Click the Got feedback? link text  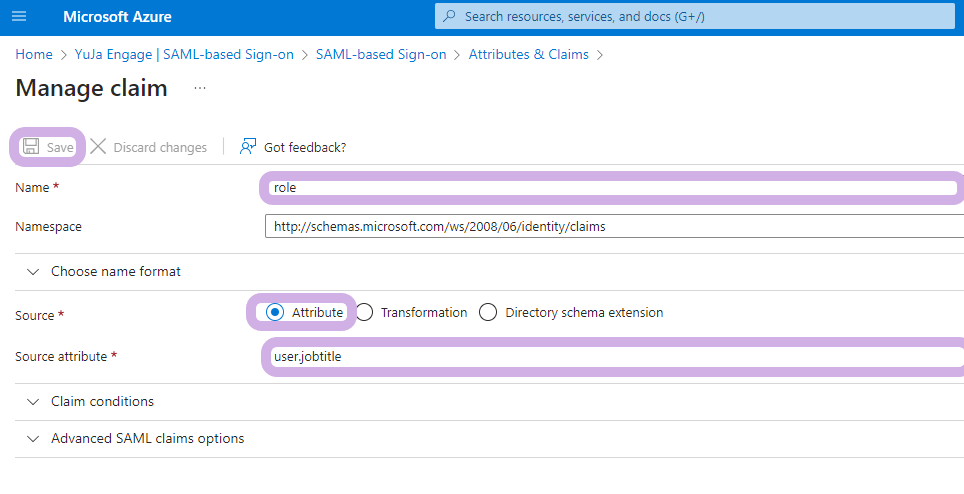pos(305,148)
